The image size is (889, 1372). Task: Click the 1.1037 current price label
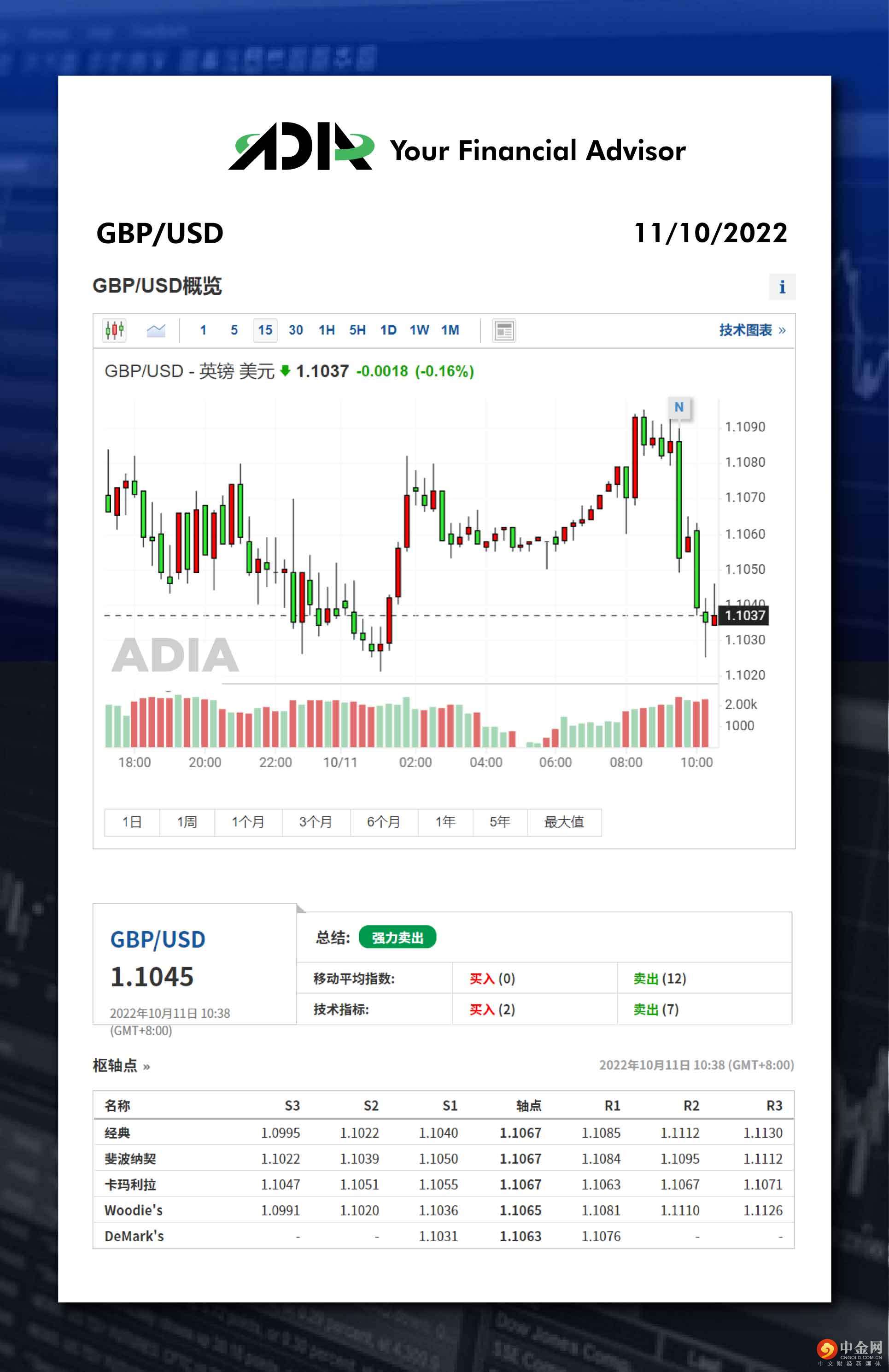744,616
